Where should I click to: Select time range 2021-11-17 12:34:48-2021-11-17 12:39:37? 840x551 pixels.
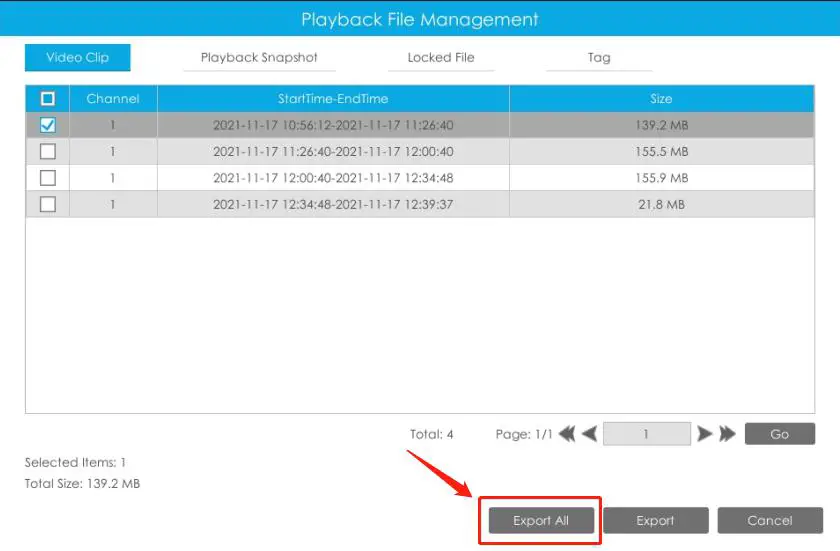tap(333, 204)
